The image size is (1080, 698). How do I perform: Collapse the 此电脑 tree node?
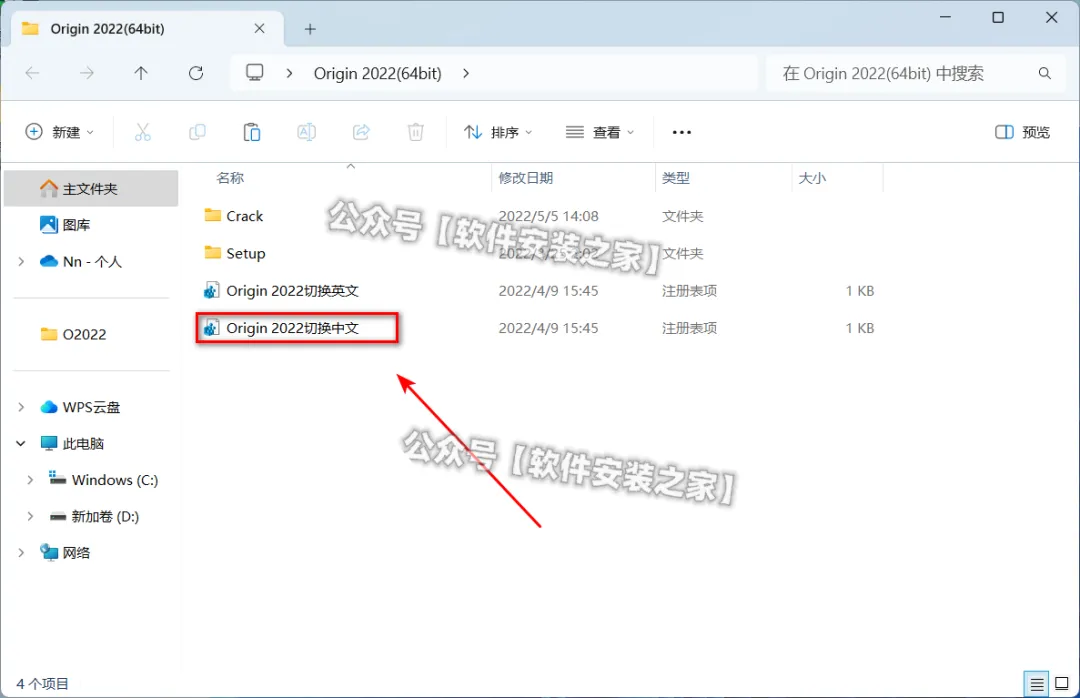tap(21, 444)
